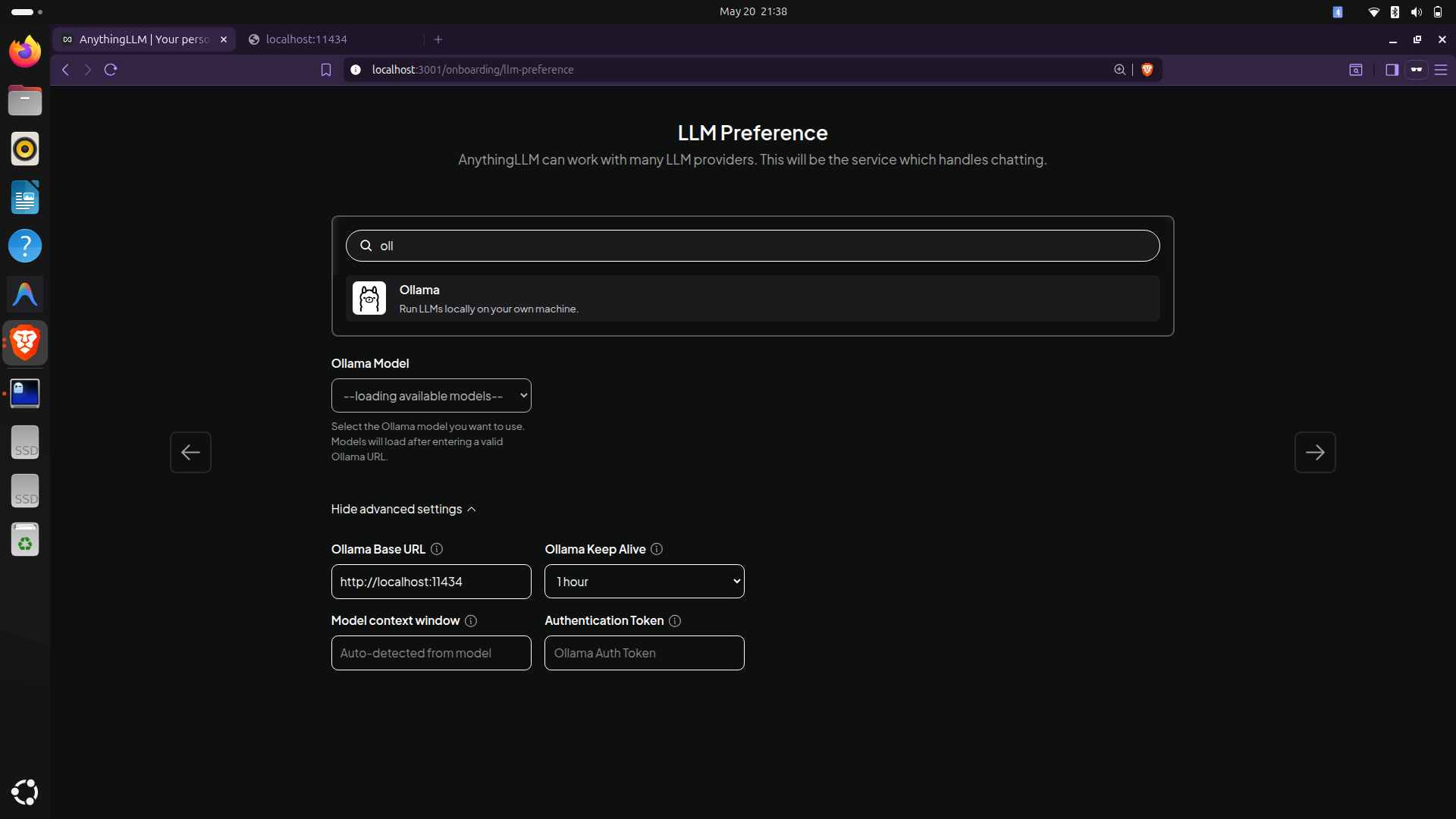Close the AnythingLLM tab
The width and height of the screenshot is (1456, 819).
pyautogui.click(x=224, y=39)
